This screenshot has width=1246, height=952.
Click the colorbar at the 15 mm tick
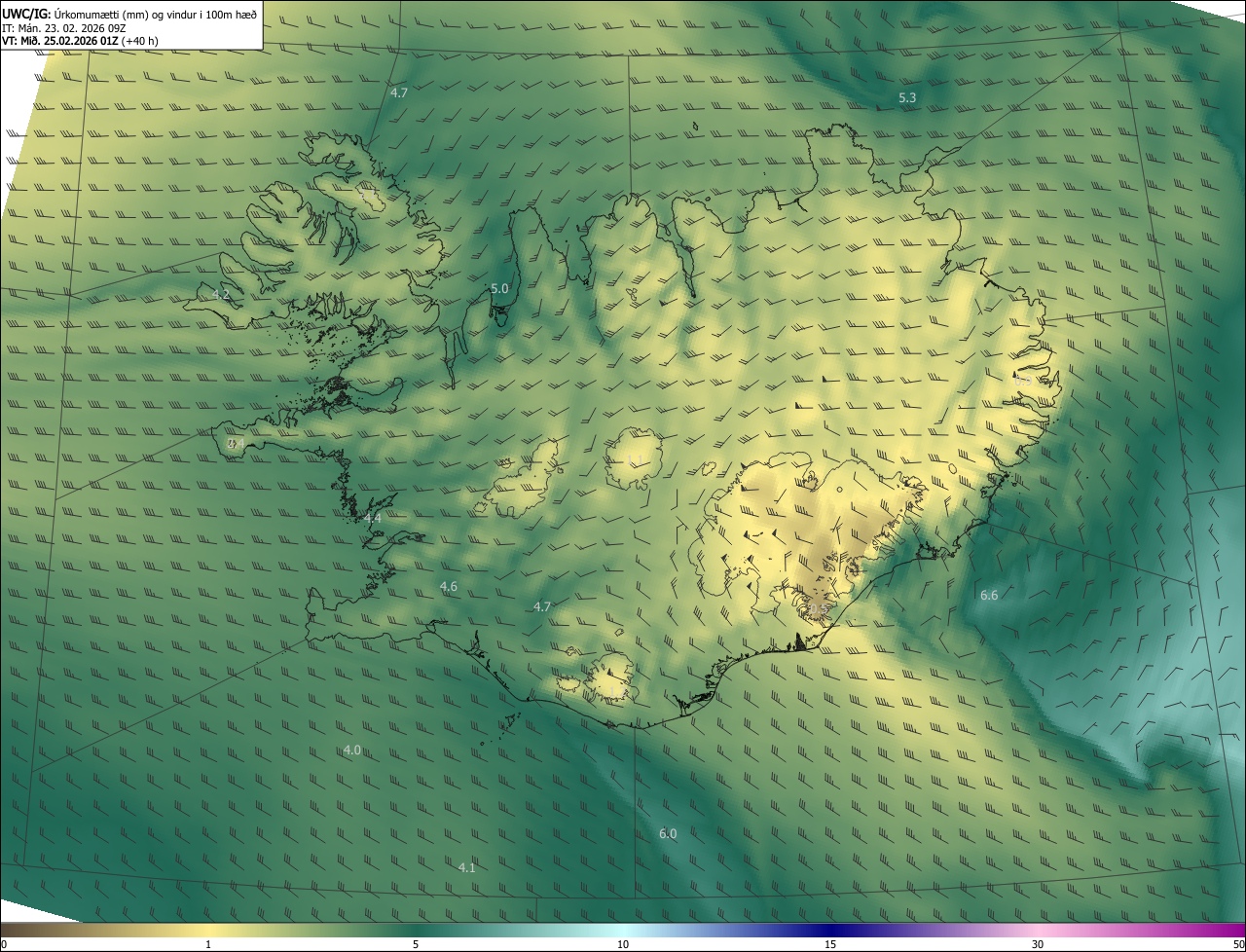point(830,931)
